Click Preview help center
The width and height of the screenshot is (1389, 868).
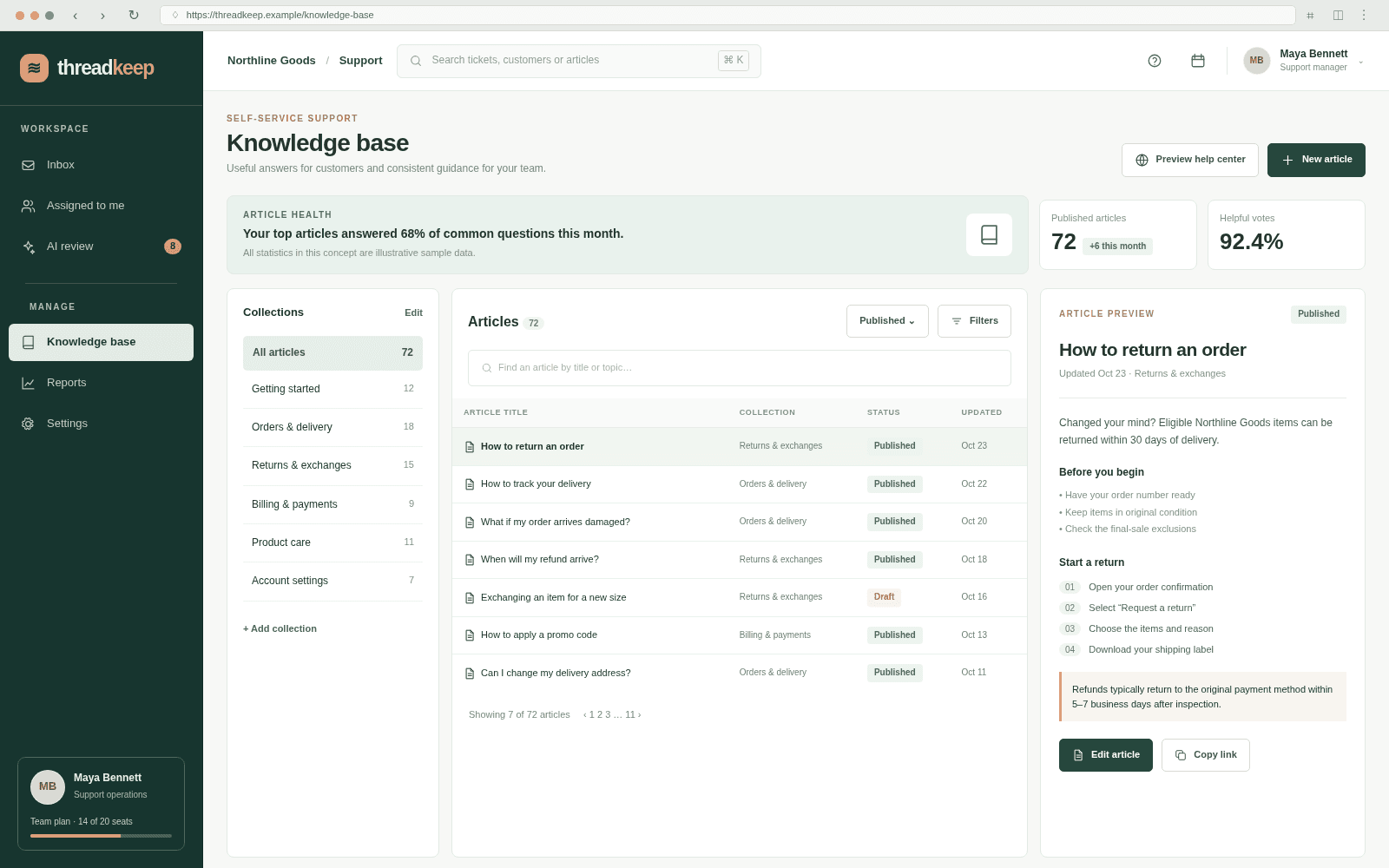coord(1189,160)
